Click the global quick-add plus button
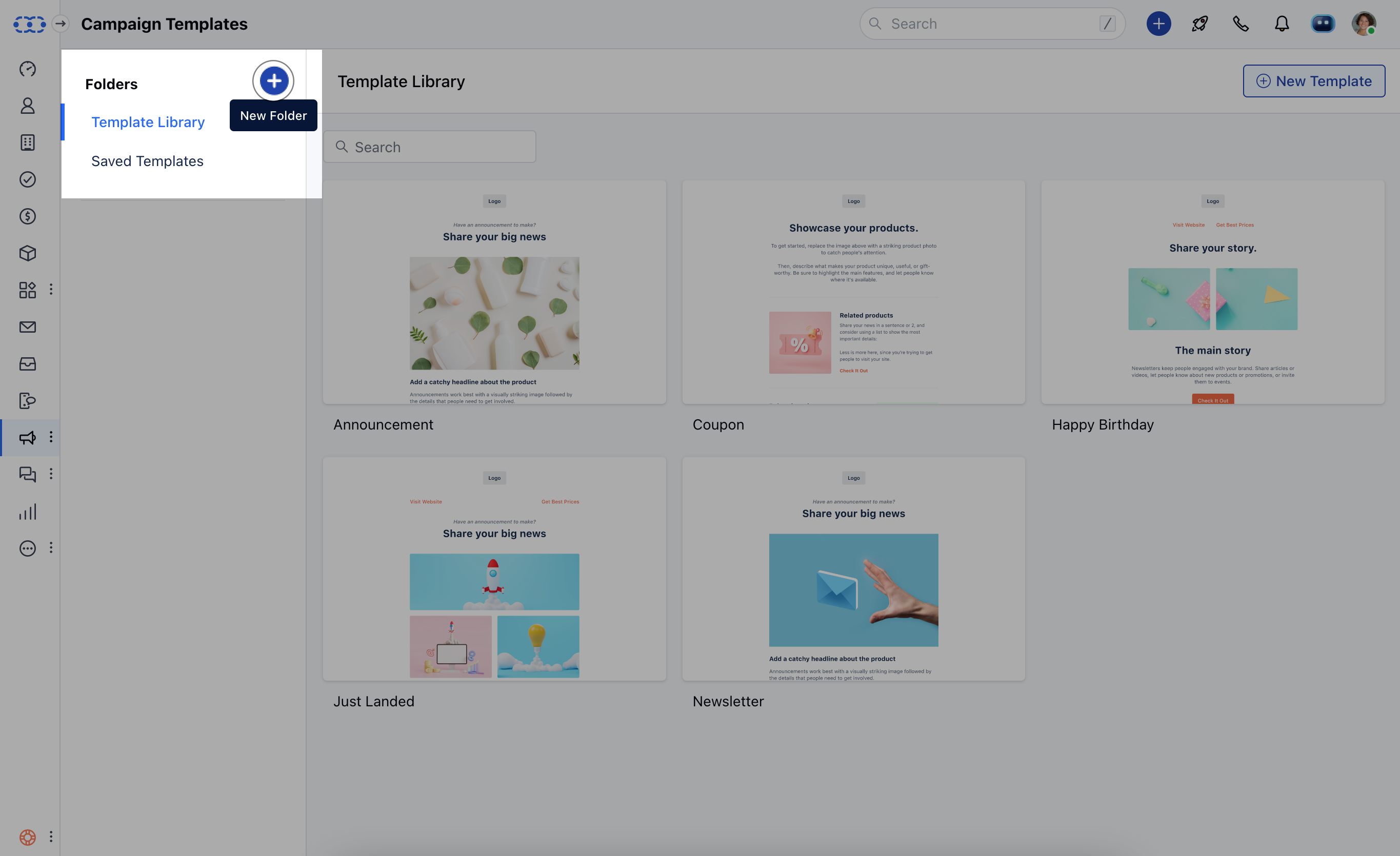 click(1158, 24)
